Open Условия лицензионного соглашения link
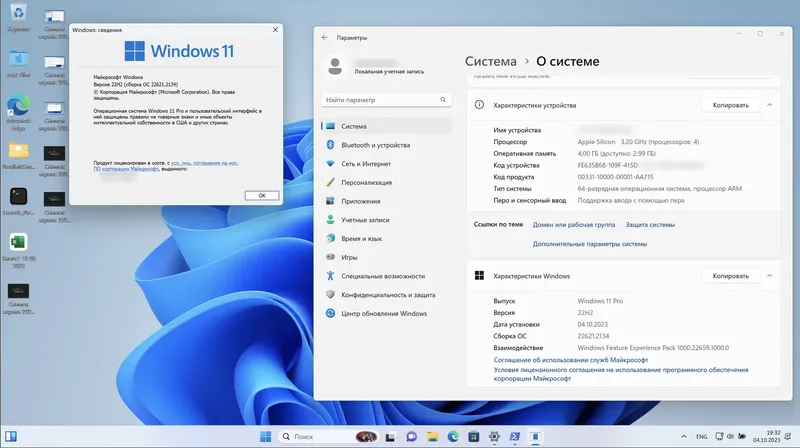 point(621,374)
